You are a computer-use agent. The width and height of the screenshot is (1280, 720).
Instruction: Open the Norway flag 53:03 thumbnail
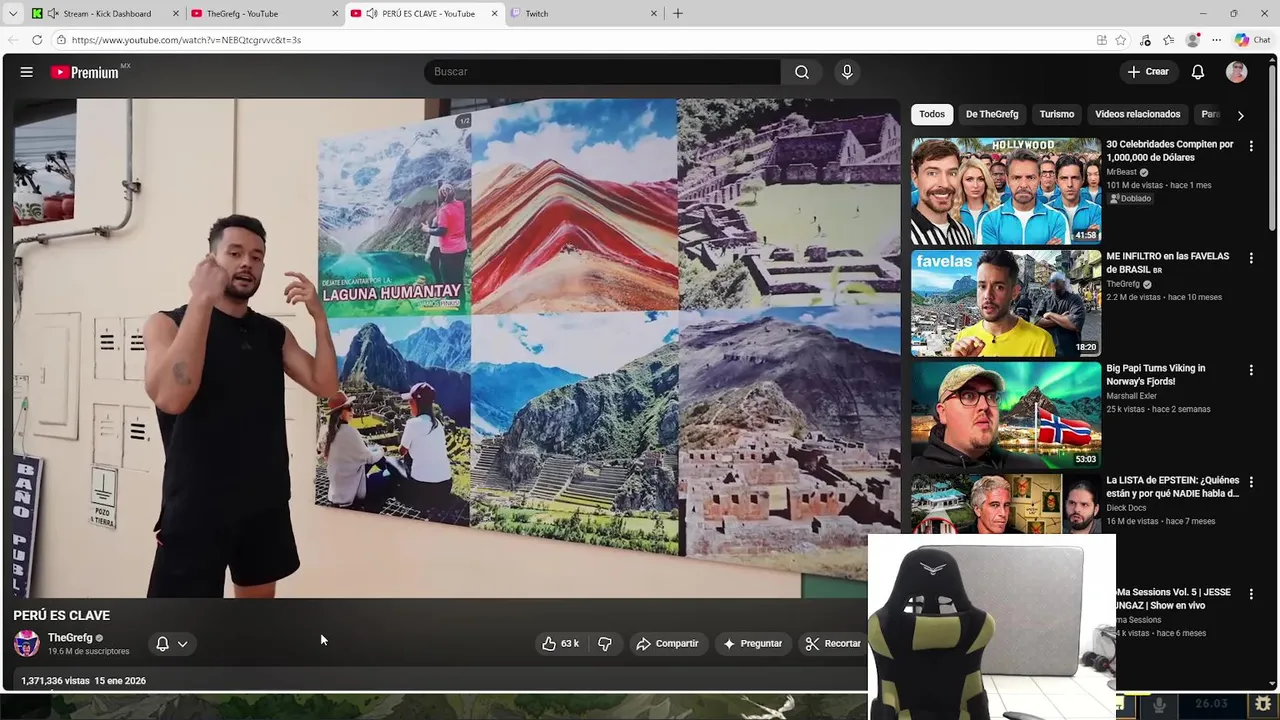pyautogui.click(x=1006, y=415)
